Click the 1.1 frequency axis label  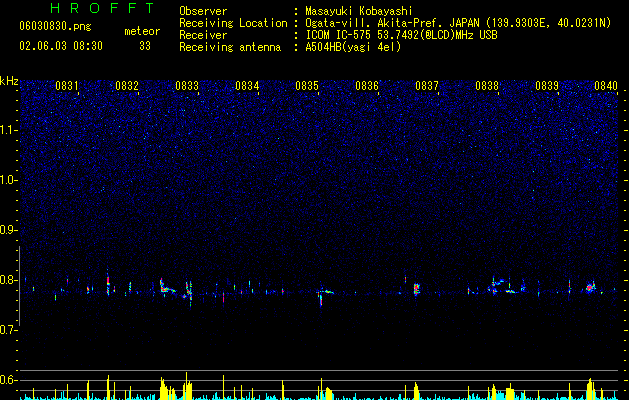9,130
